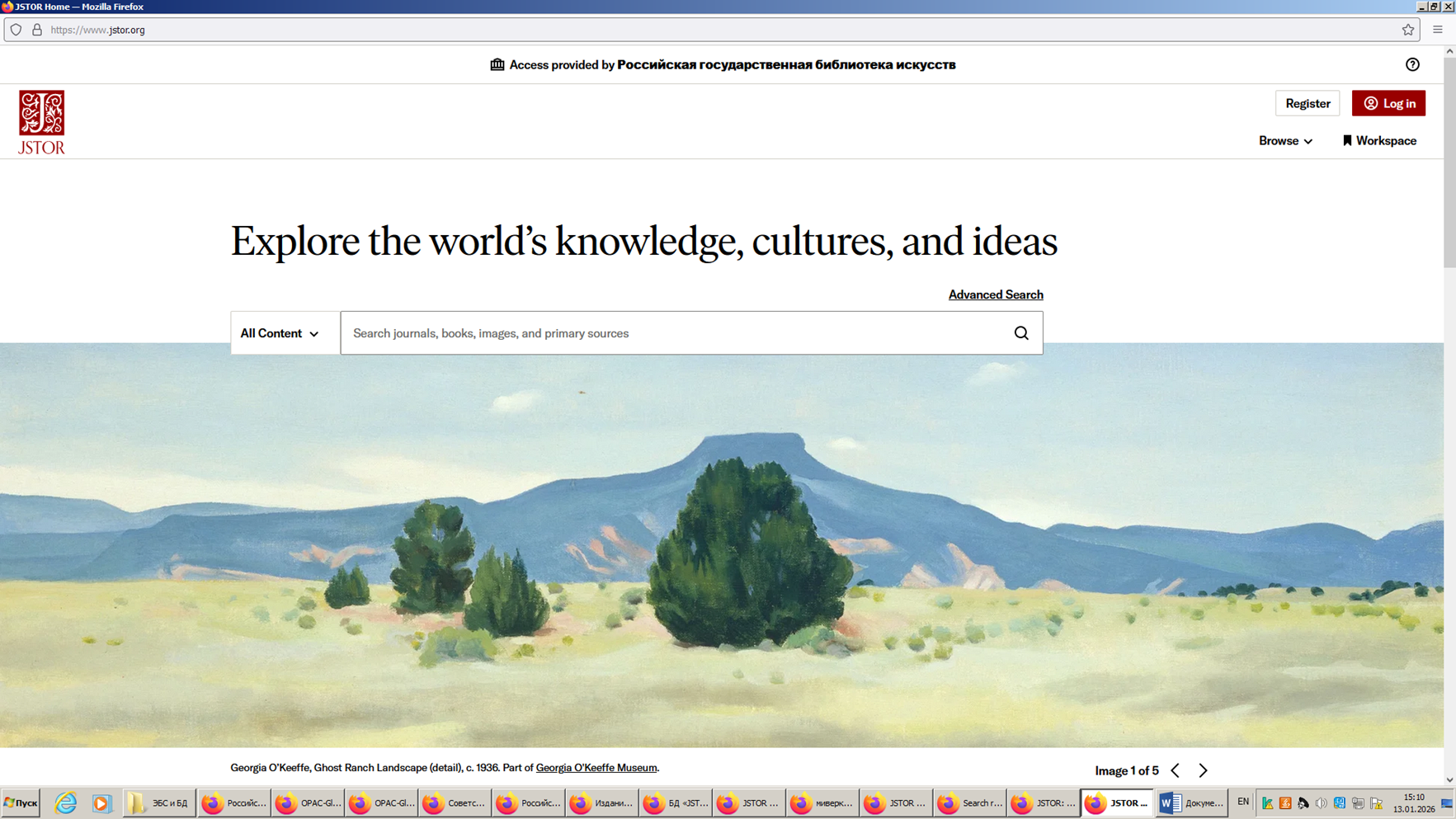The width and height of the screenshot is (1456, 819).
Task: Expand the All Content dropdown
Action: click(280, 333)
